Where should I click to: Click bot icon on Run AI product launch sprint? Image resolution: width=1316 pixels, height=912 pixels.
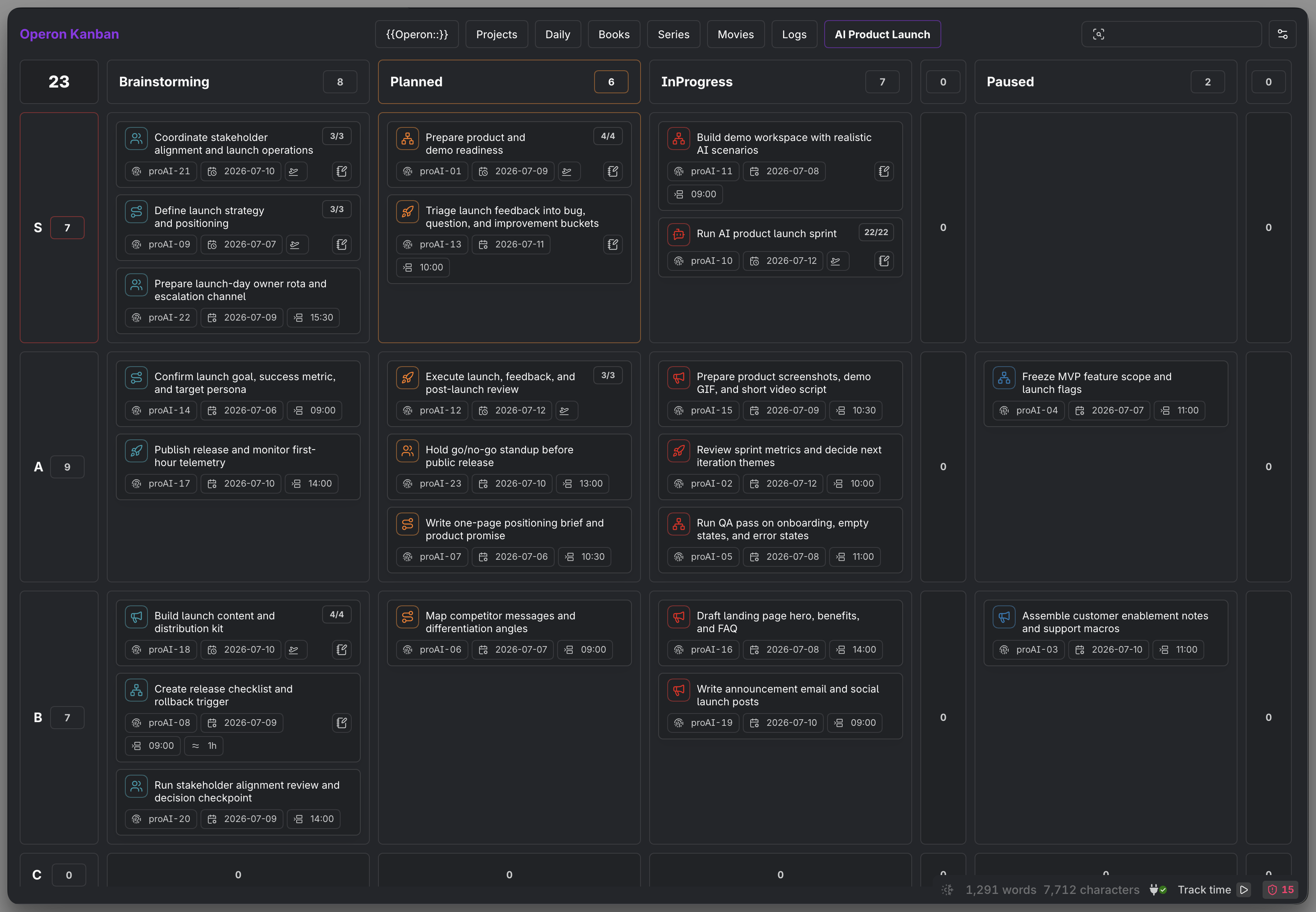(679, 234)
